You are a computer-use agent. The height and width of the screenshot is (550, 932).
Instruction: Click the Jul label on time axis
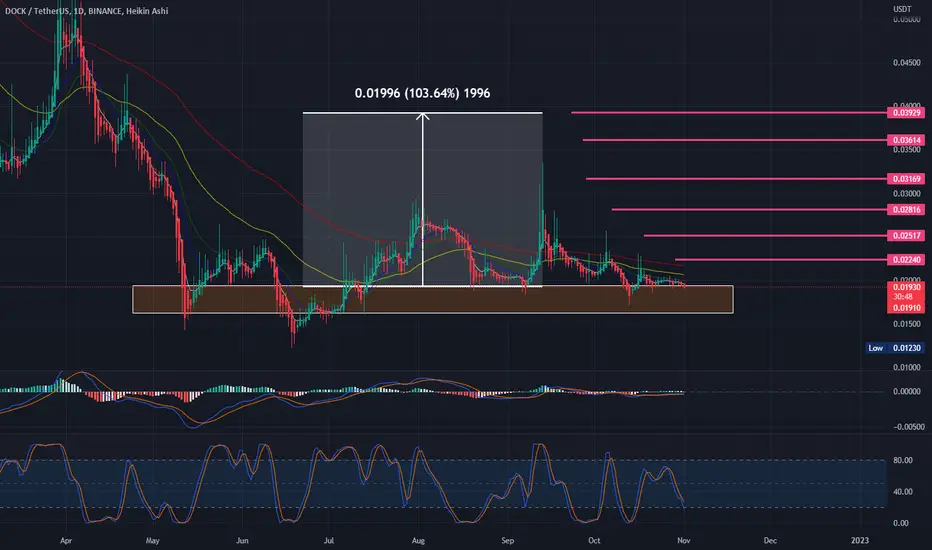[329, 540]
